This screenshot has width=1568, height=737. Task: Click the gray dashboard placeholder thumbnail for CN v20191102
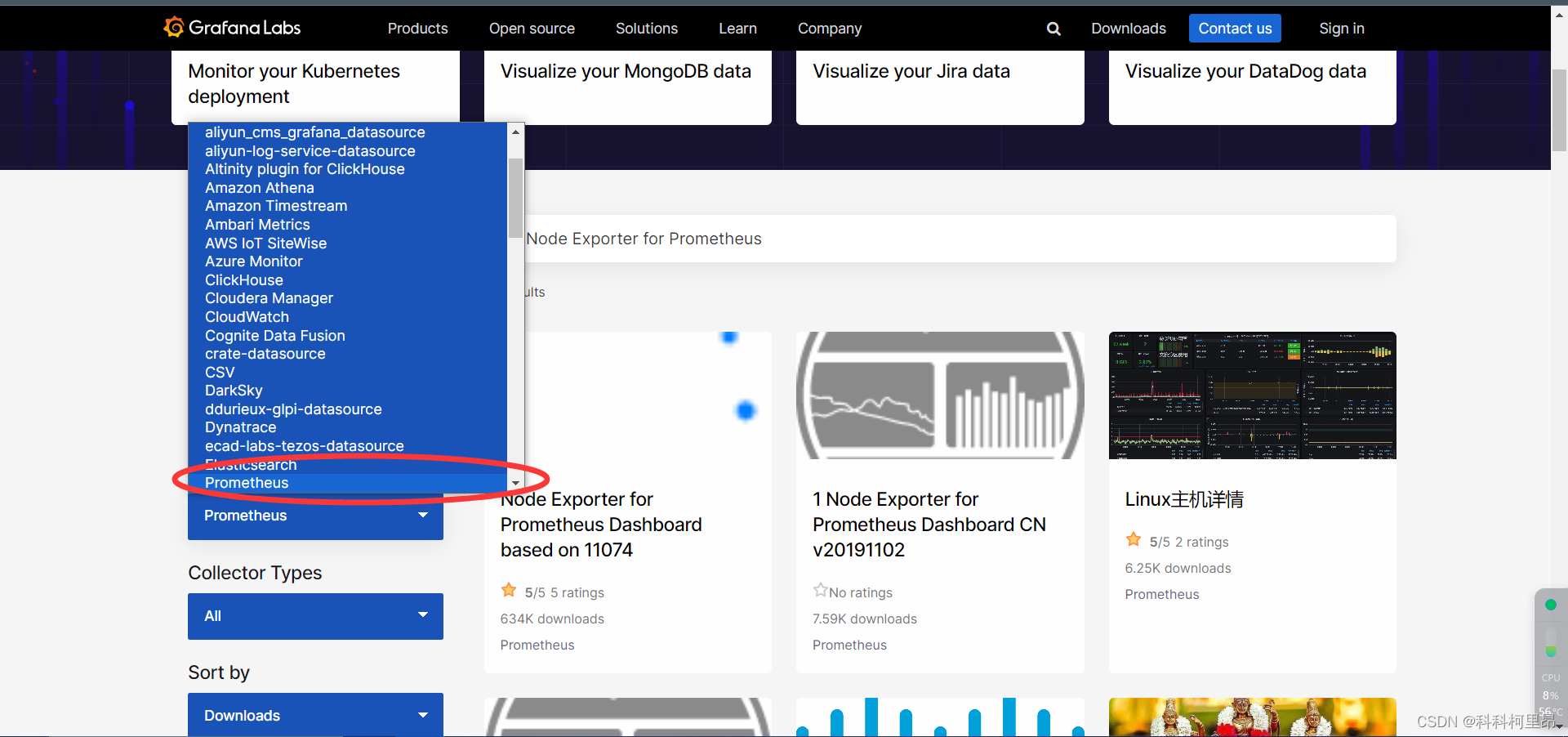pyautogui.click(x=940, y=395)
